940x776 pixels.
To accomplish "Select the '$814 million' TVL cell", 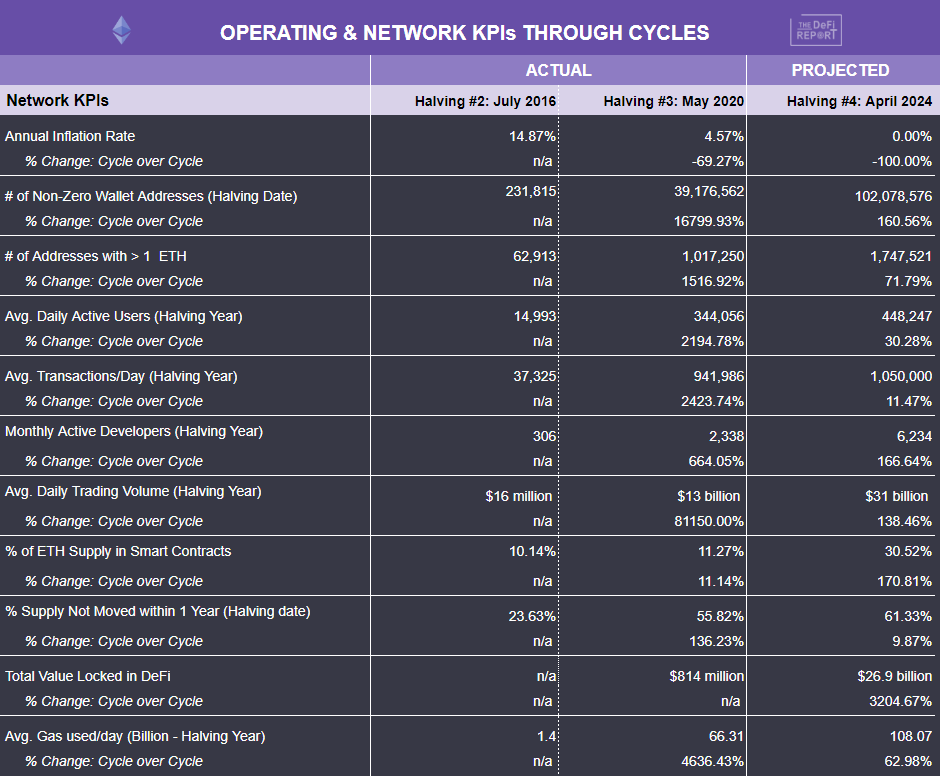I will coord(707,676).
